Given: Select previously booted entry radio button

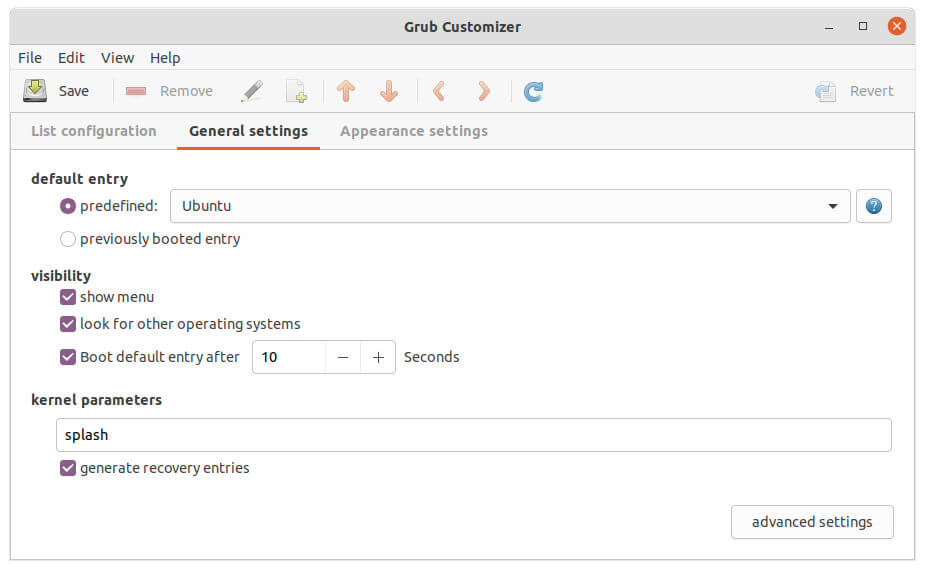Looking at the screenshot, I should point(68,239).
